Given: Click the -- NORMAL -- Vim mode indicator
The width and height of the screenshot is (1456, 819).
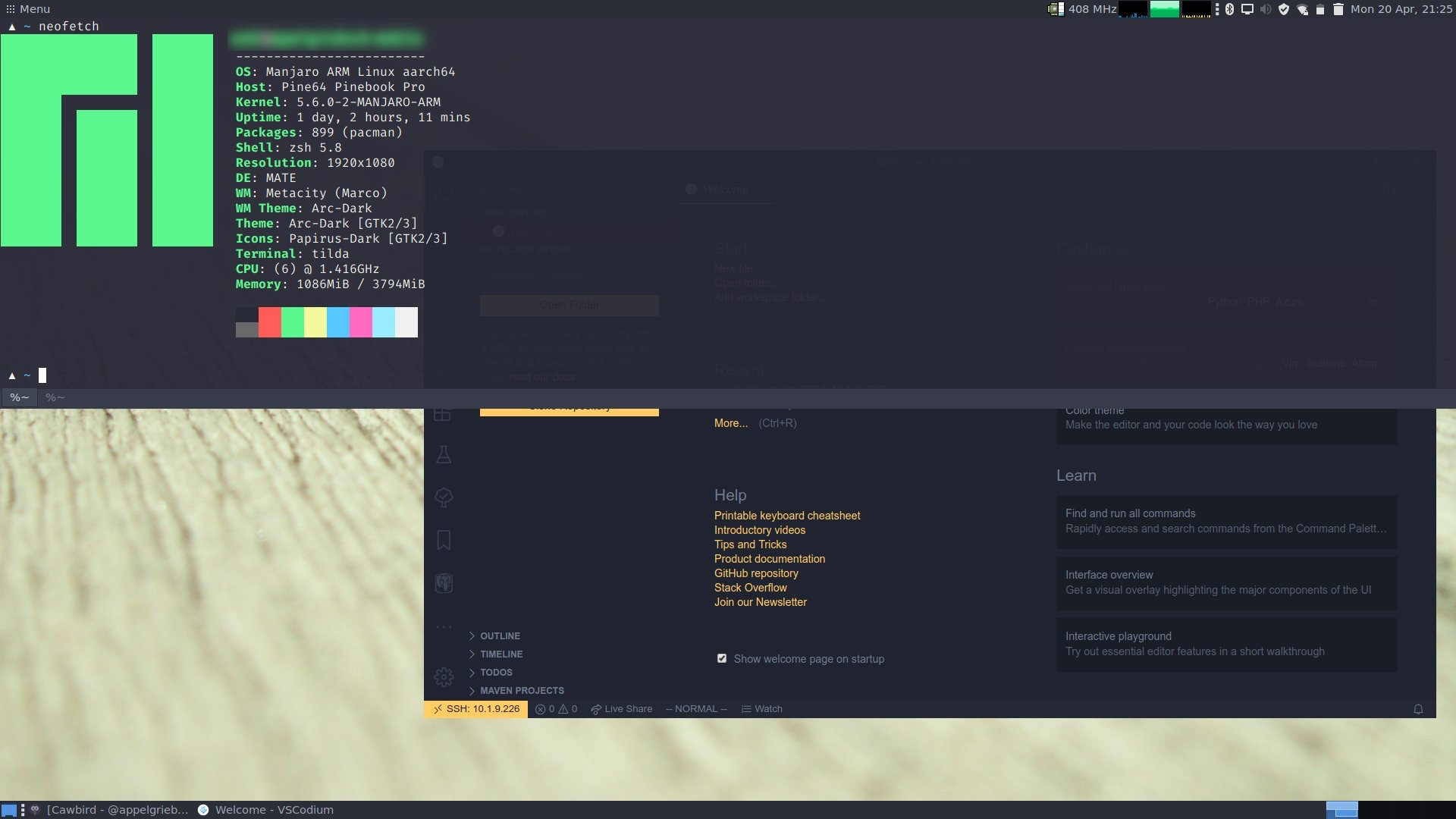Looking at the screenshot, I should click(696, 709).
